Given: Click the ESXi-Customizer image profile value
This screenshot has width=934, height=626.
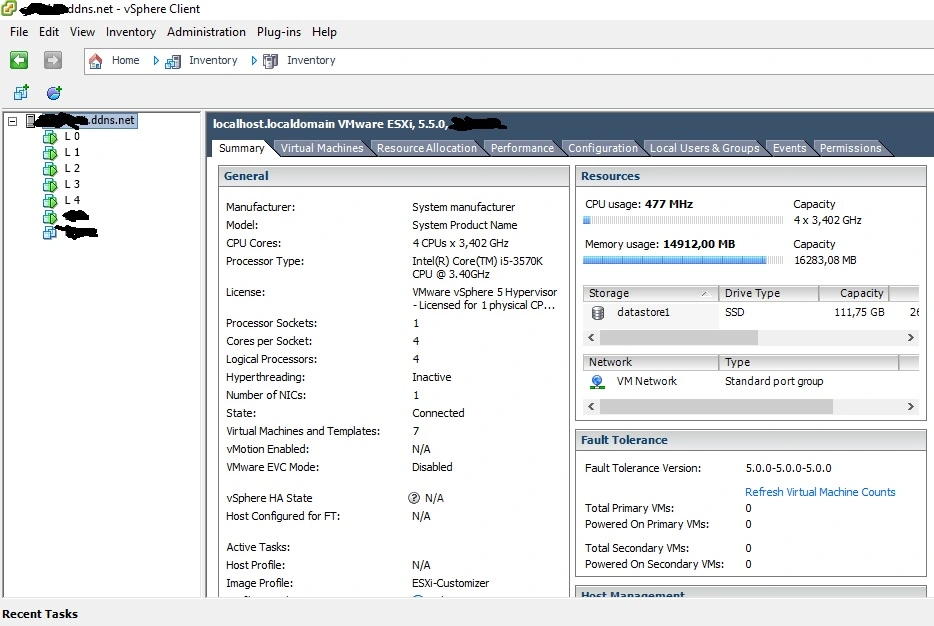Looking at the screenshot, I should coord(450,583).
